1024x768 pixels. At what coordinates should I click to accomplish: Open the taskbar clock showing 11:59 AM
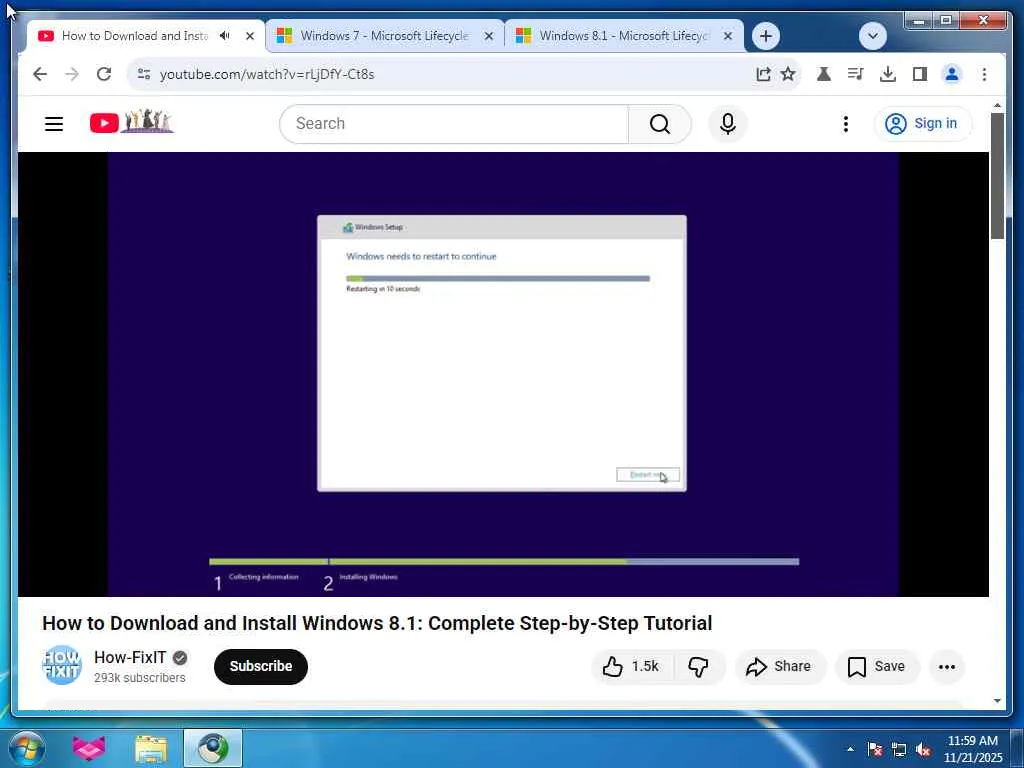click(972, 749)
